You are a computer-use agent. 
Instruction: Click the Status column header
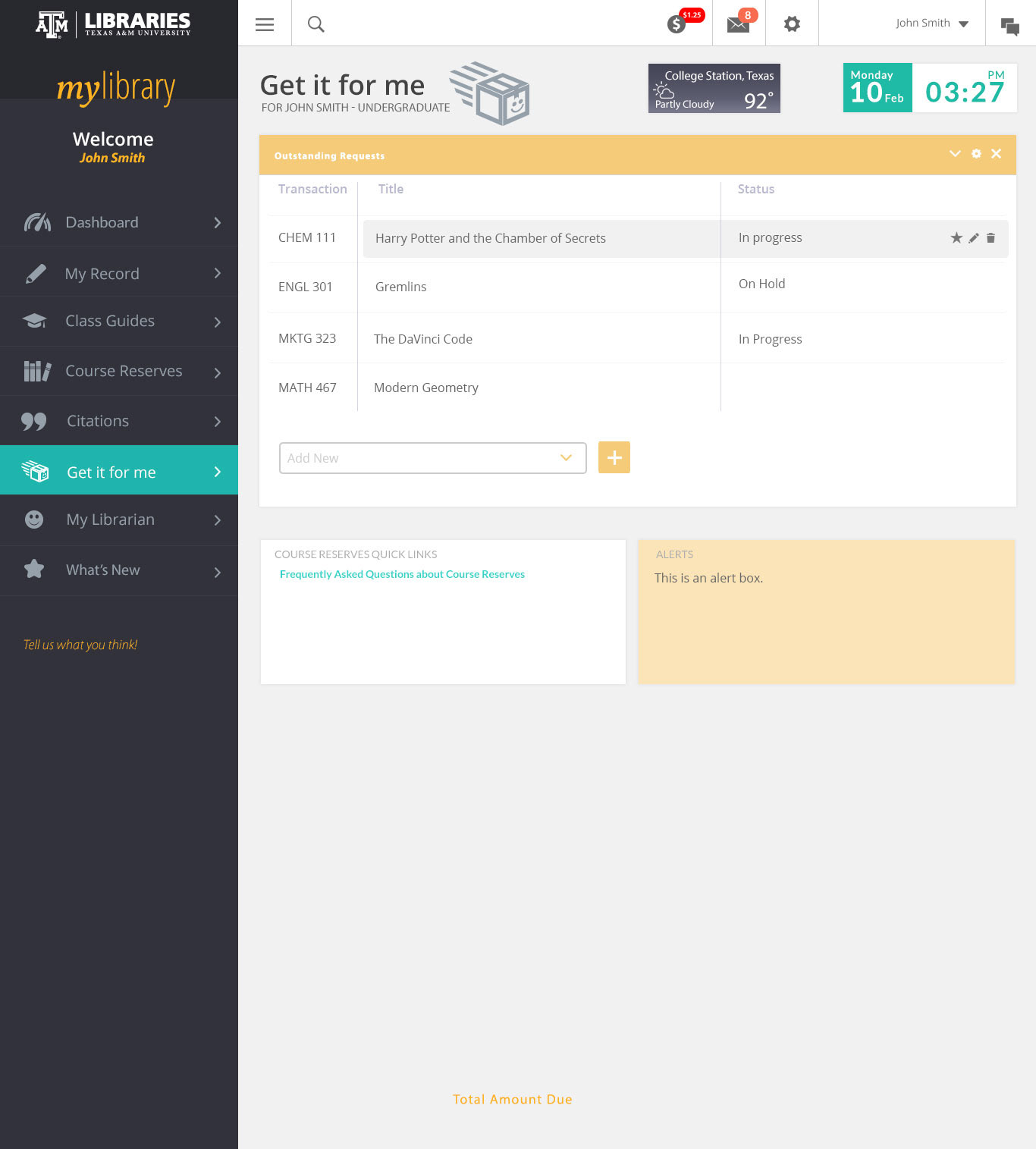click(756, 189)
